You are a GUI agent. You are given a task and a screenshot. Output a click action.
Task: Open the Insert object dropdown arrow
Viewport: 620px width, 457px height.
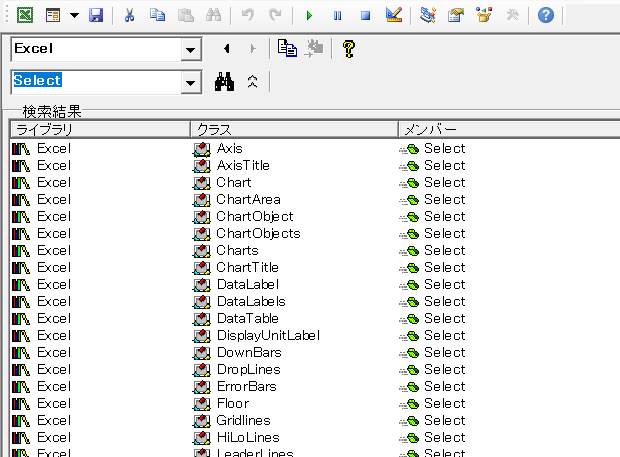[74, 15]
